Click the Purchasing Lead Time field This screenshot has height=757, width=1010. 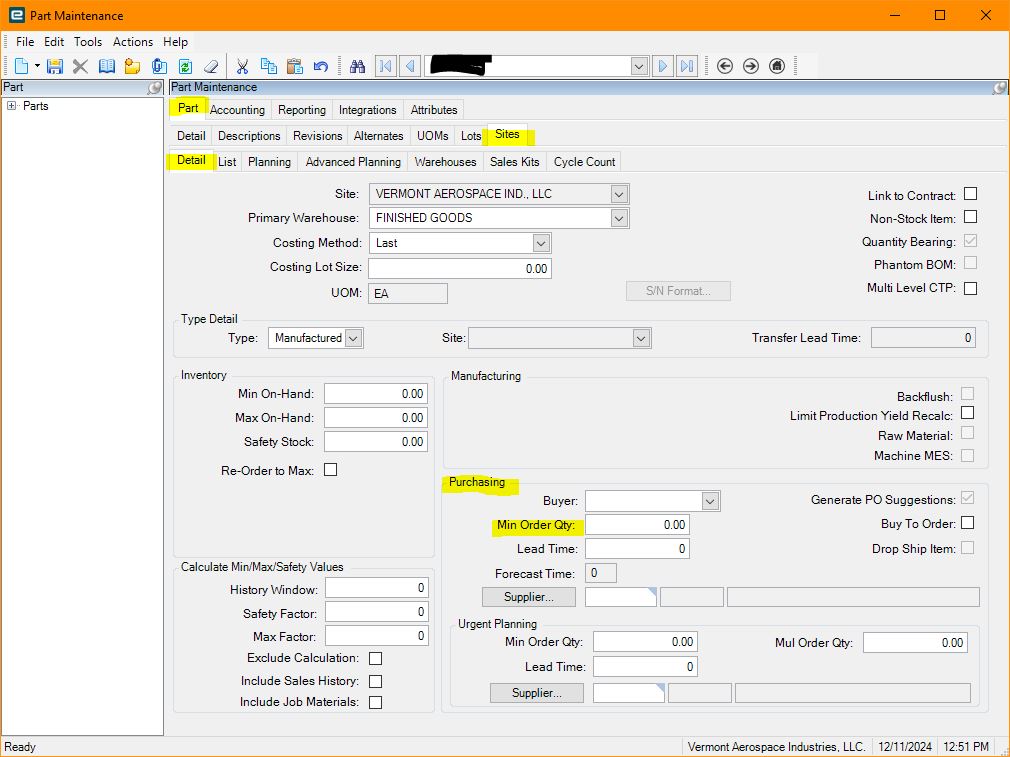(637, 549)
